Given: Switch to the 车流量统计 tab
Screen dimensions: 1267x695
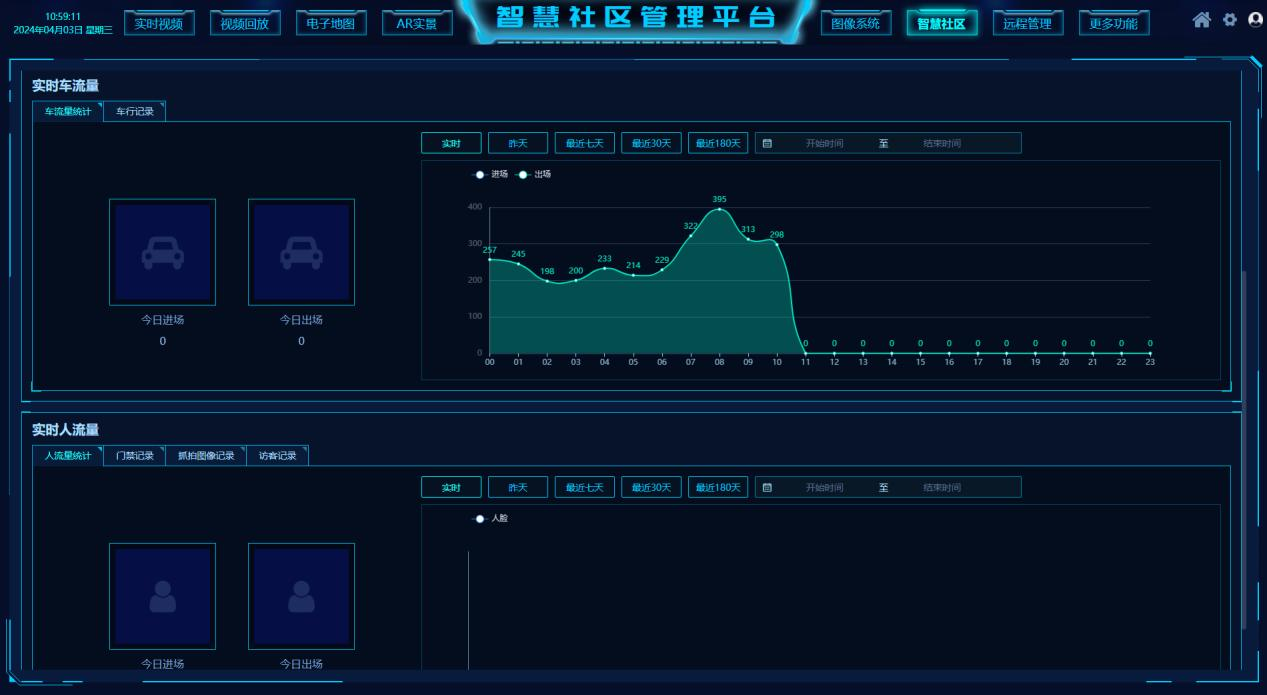Looking at the screenshot, I should (x=68, y=112).
